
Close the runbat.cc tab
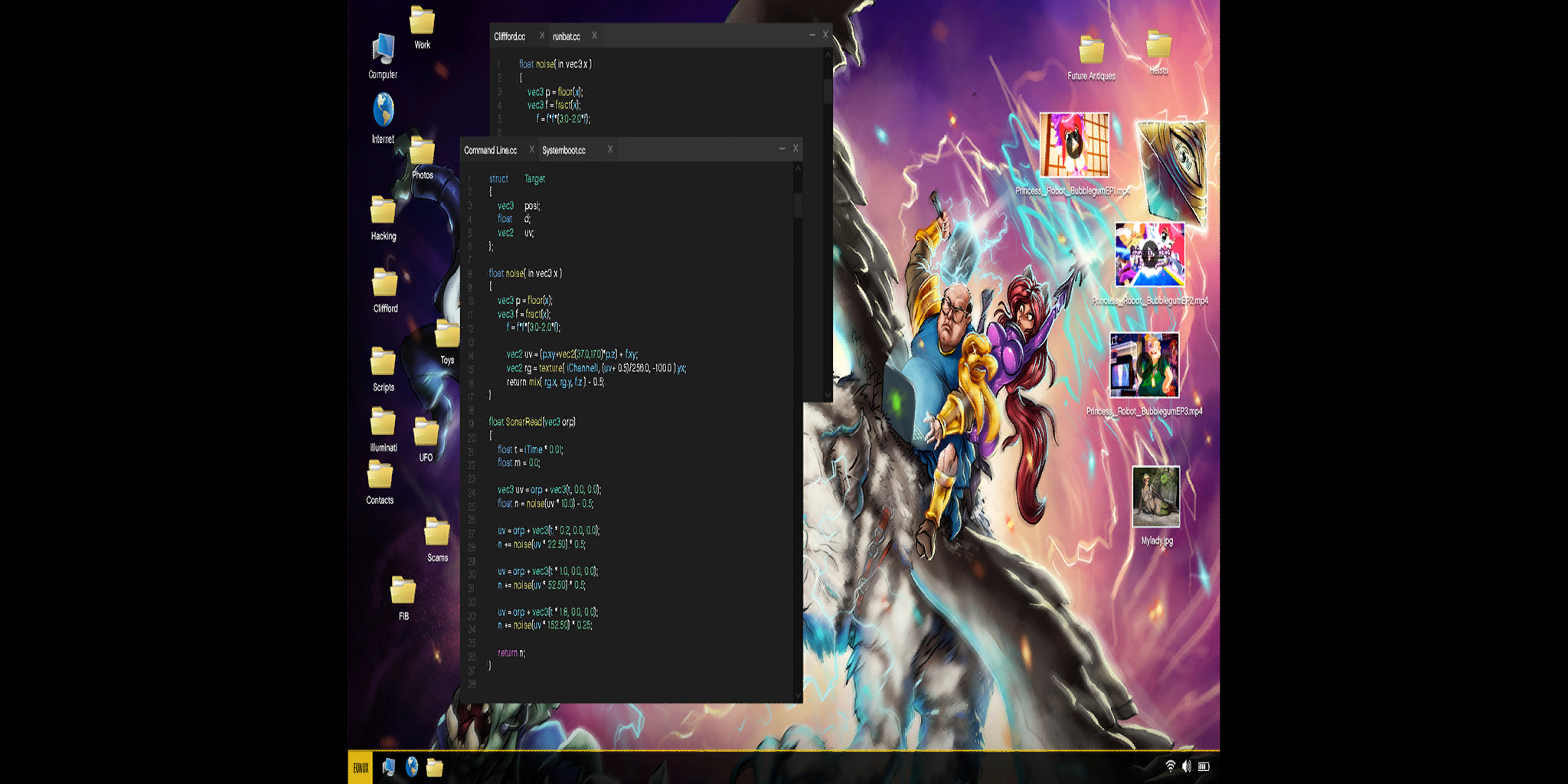pos(593,35)
